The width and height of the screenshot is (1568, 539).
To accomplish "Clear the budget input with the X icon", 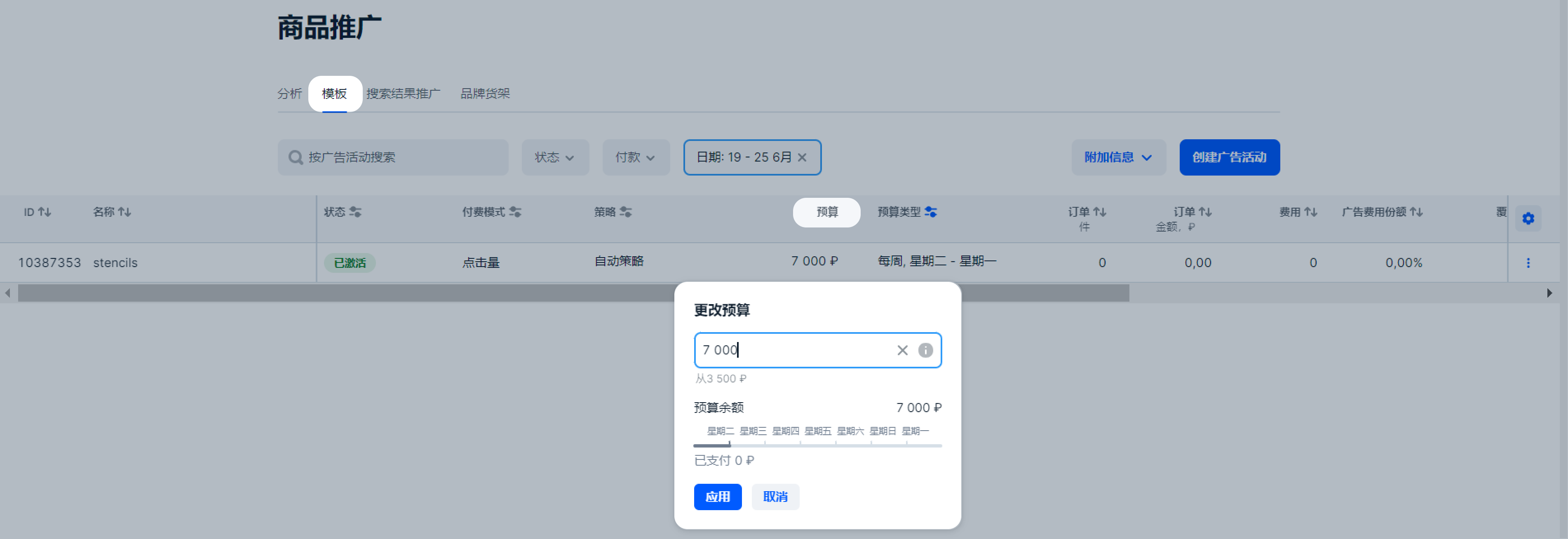I will (902, 350).
